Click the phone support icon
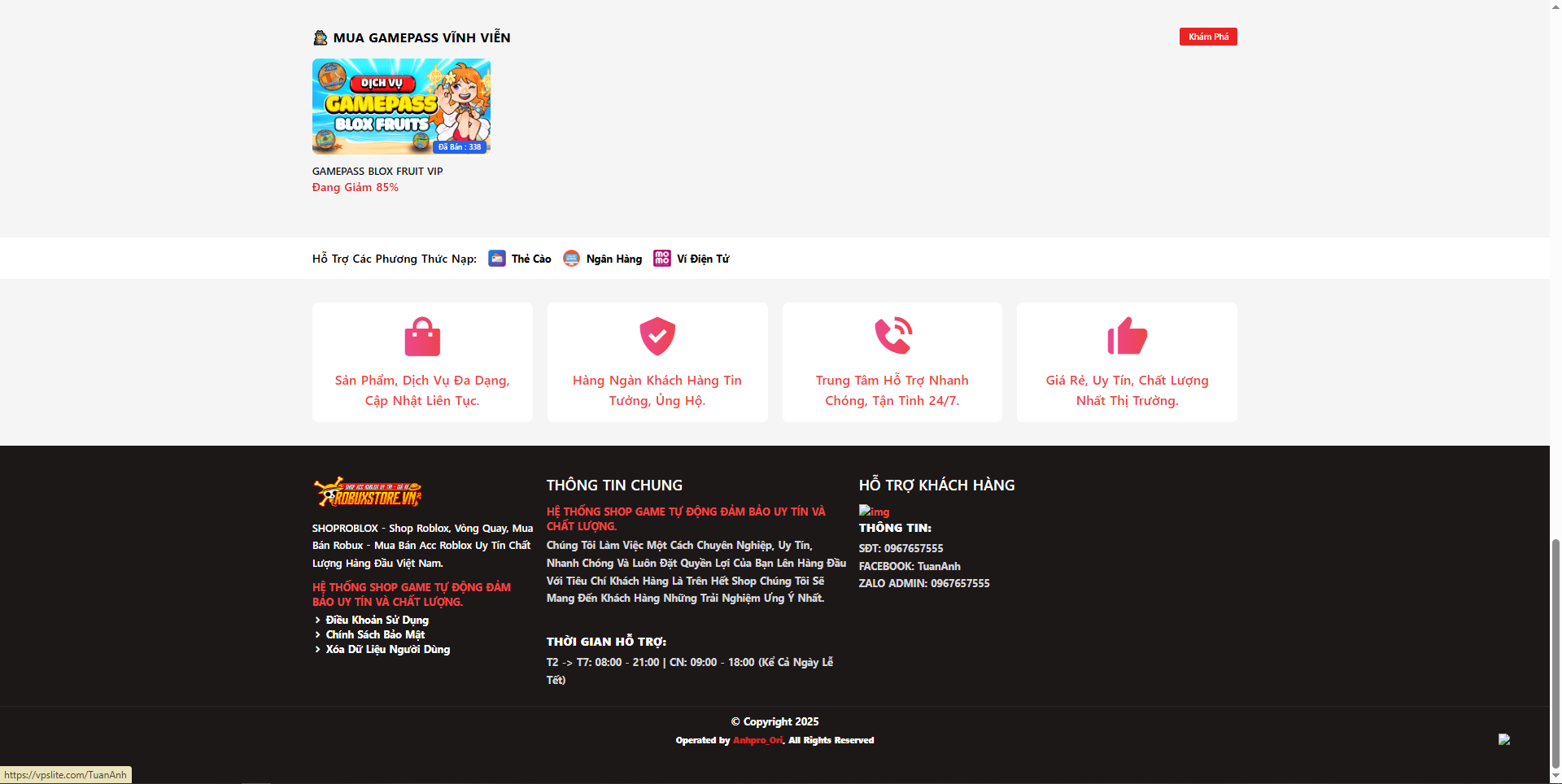Viewport: 1562px width, 784px height. click(892, 336)
